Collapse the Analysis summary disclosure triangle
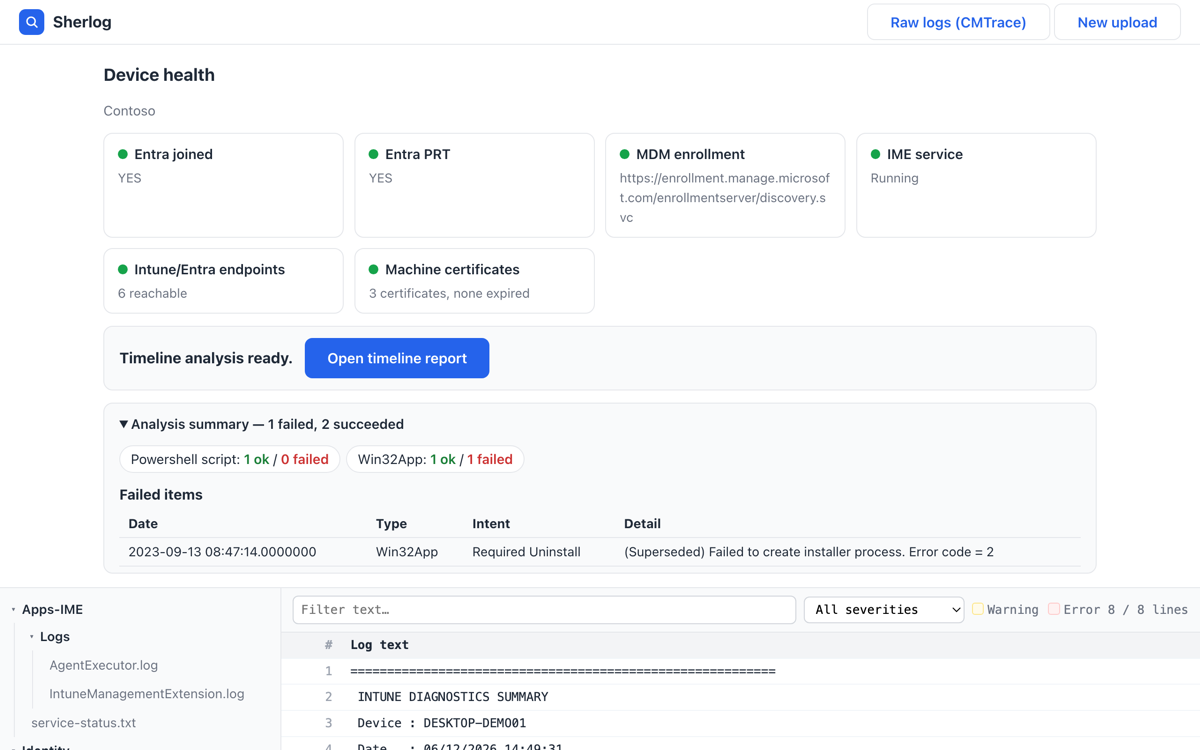Viewport: 1200px width, 750px height. point(124,424)
